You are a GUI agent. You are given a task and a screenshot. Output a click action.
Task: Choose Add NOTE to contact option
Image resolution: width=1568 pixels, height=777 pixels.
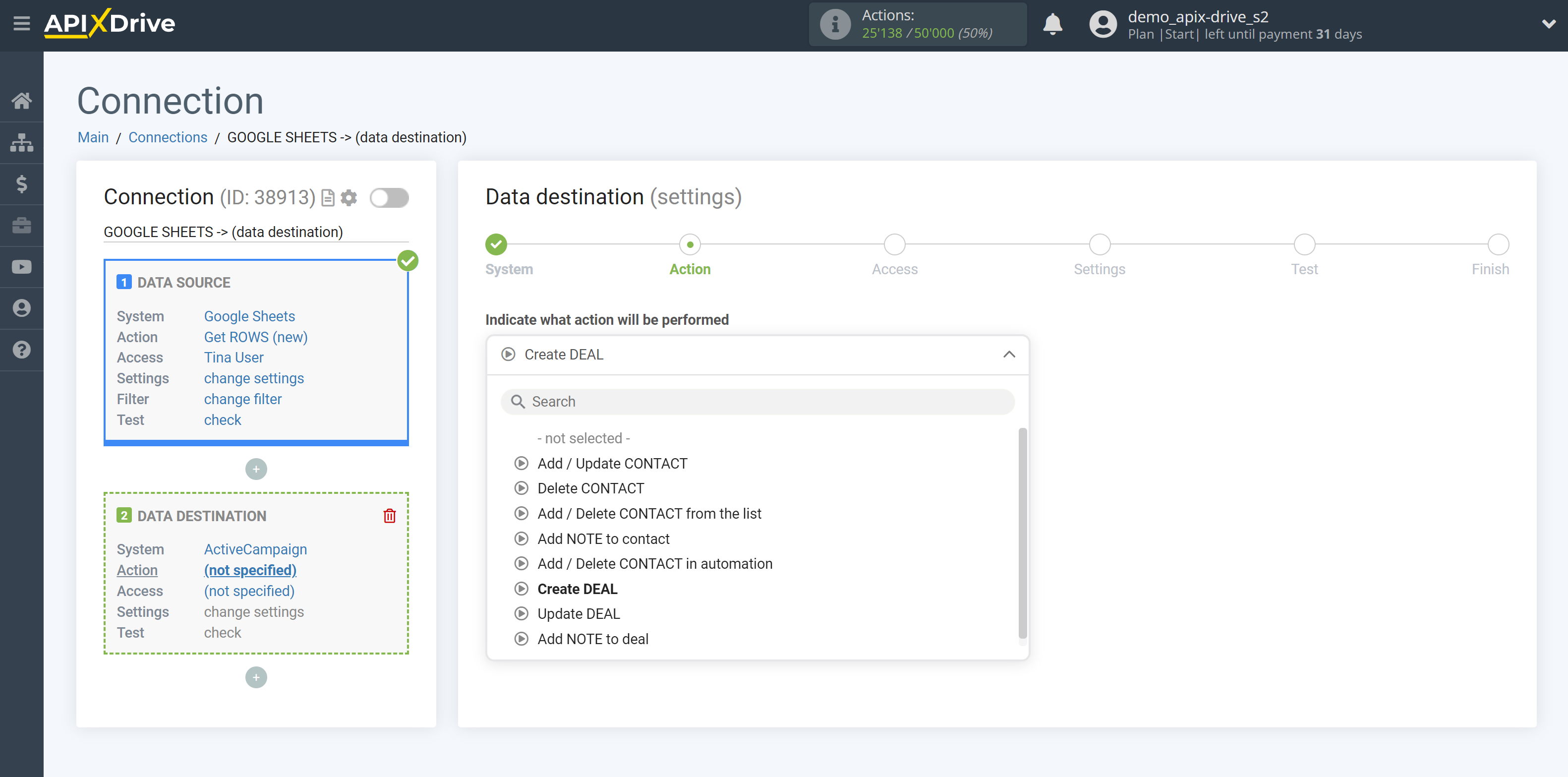603,539
